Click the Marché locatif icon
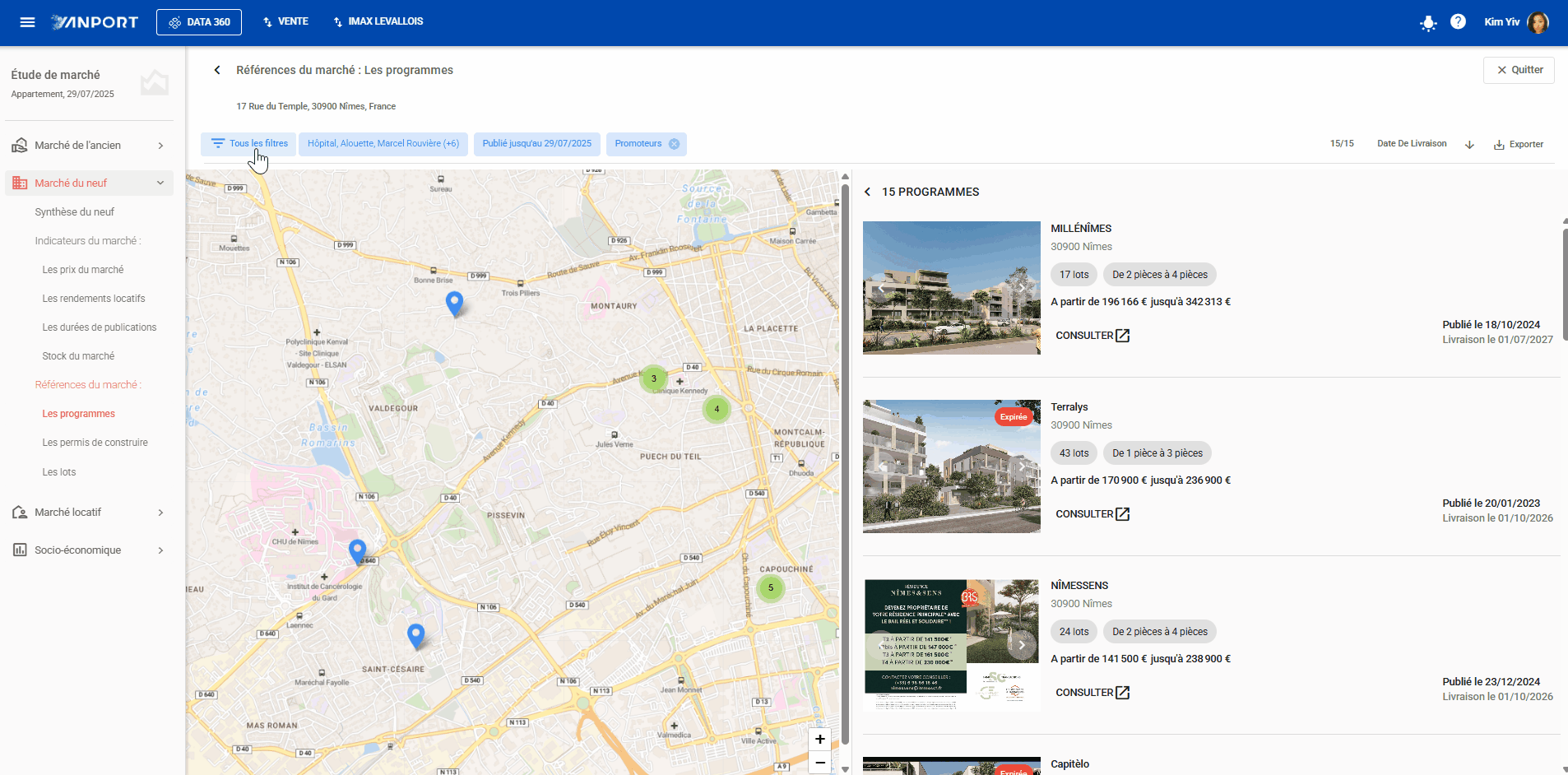The image size is (1568, 775). click(x=20, y=513)
